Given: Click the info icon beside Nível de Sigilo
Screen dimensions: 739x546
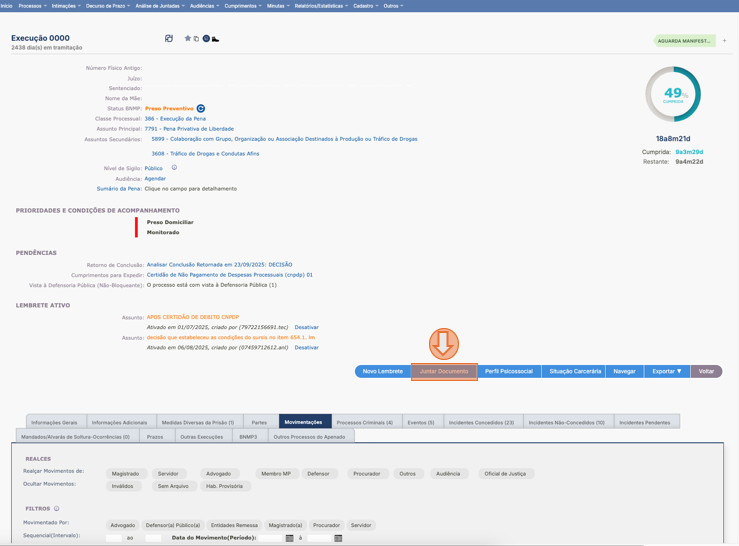Looking at the screenshot, I should pos(174,168).
